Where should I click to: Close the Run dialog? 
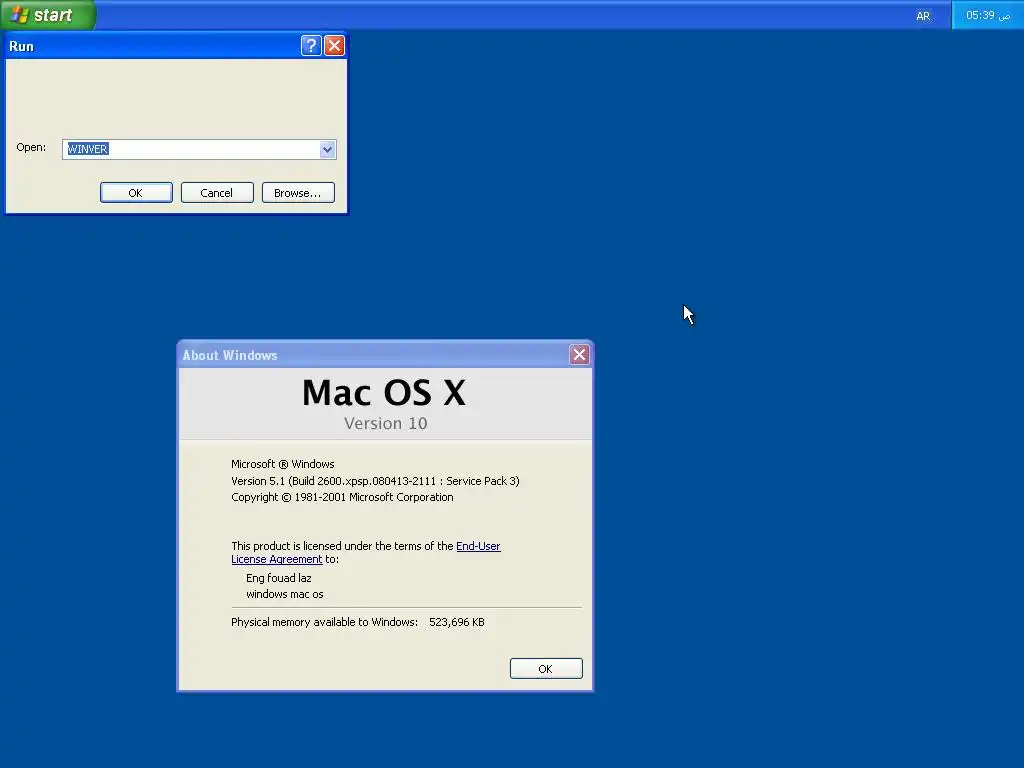point(334,45)
